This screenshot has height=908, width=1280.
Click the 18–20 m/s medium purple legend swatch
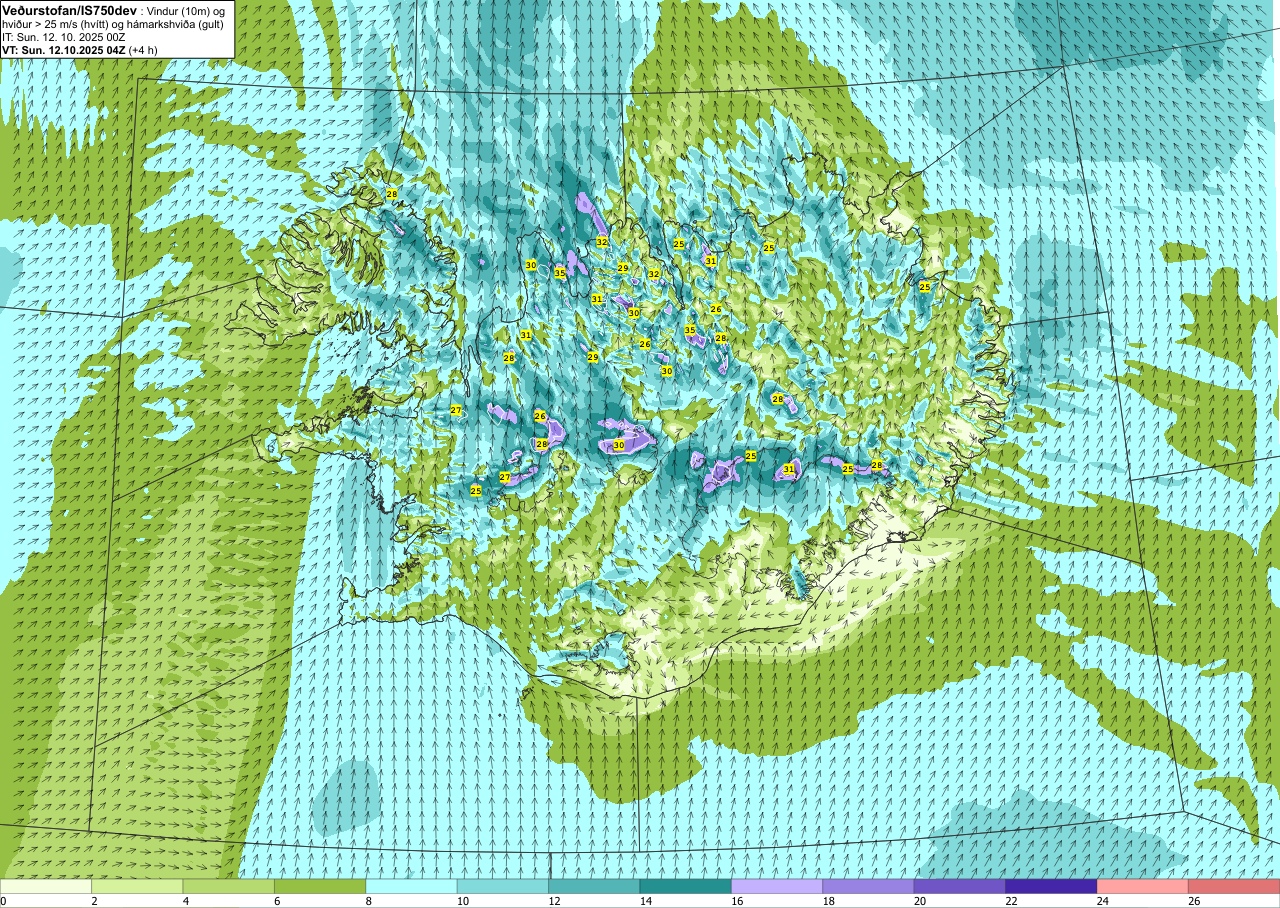[869, 886]
